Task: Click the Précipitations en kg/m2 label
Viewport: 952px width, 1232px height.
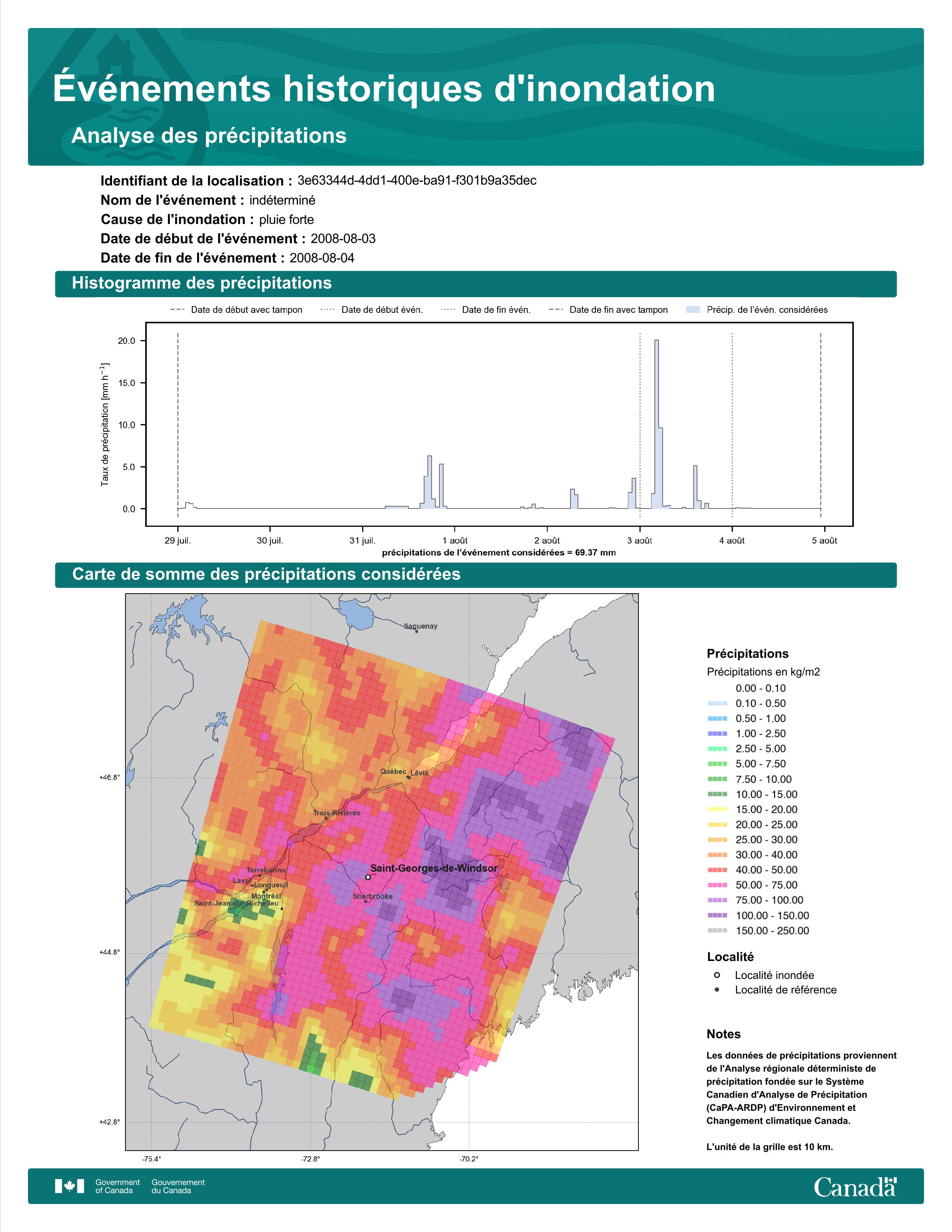Action: pyautogui.click(x=763, y=672)
